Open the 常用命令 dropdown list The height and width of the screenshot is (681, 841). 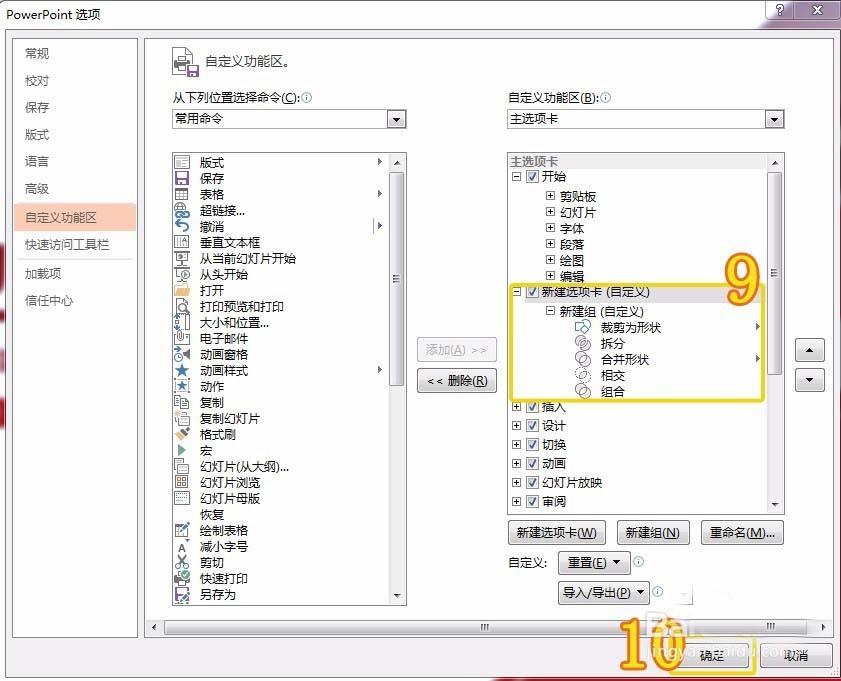pos(397,119)
